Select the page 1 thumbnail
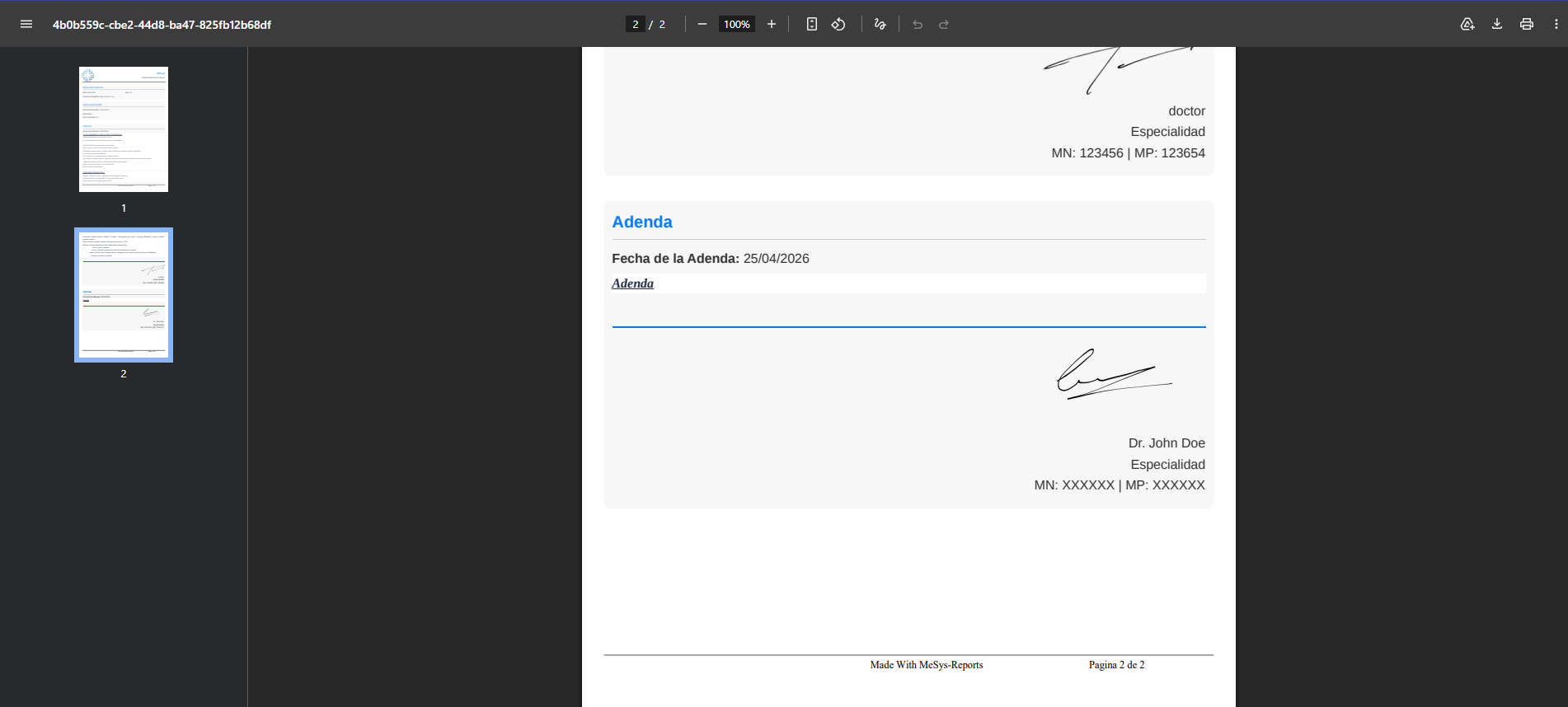 click(x=124, y=129)
